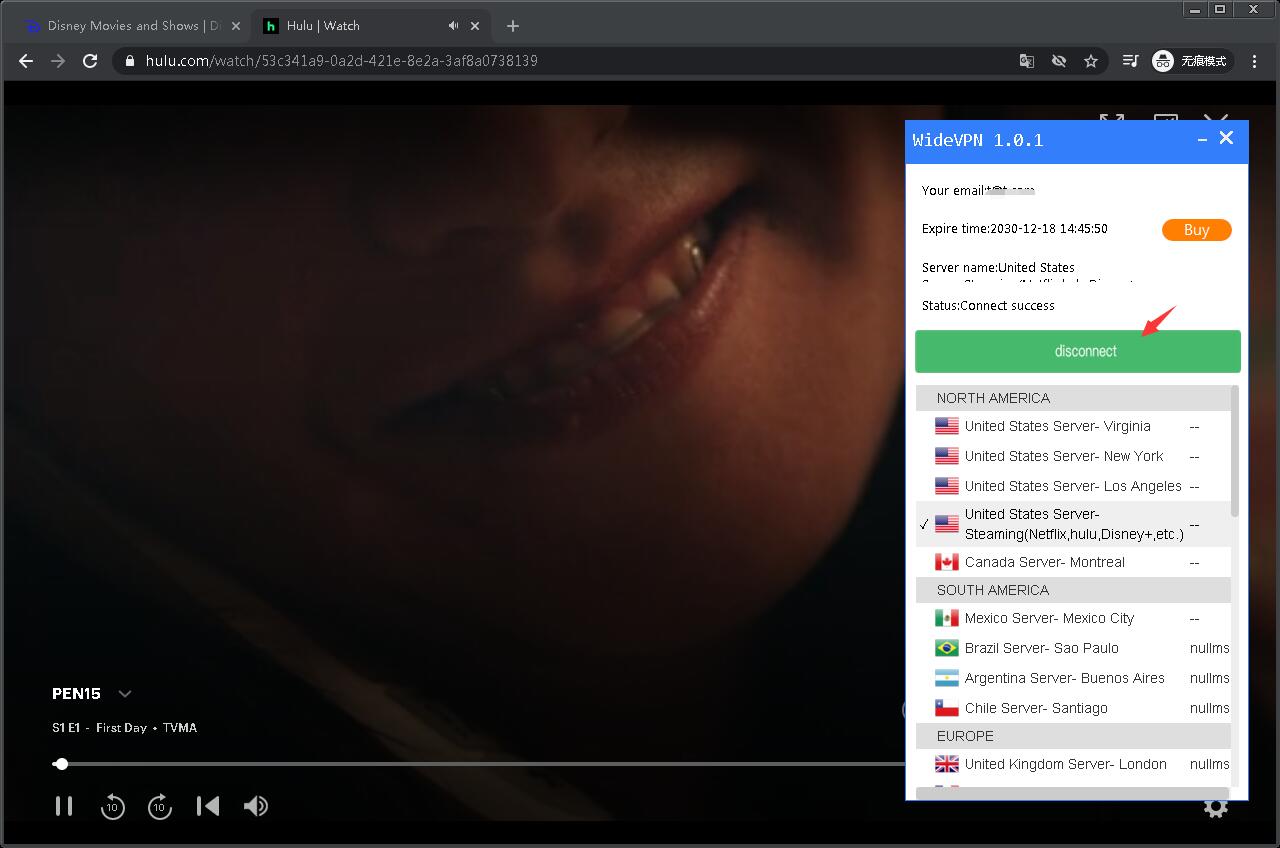The width and height of the screenshot is (1280, 848).
Task: Select Brazil Server- Sao Paulo
Action: coord(1074,648)
